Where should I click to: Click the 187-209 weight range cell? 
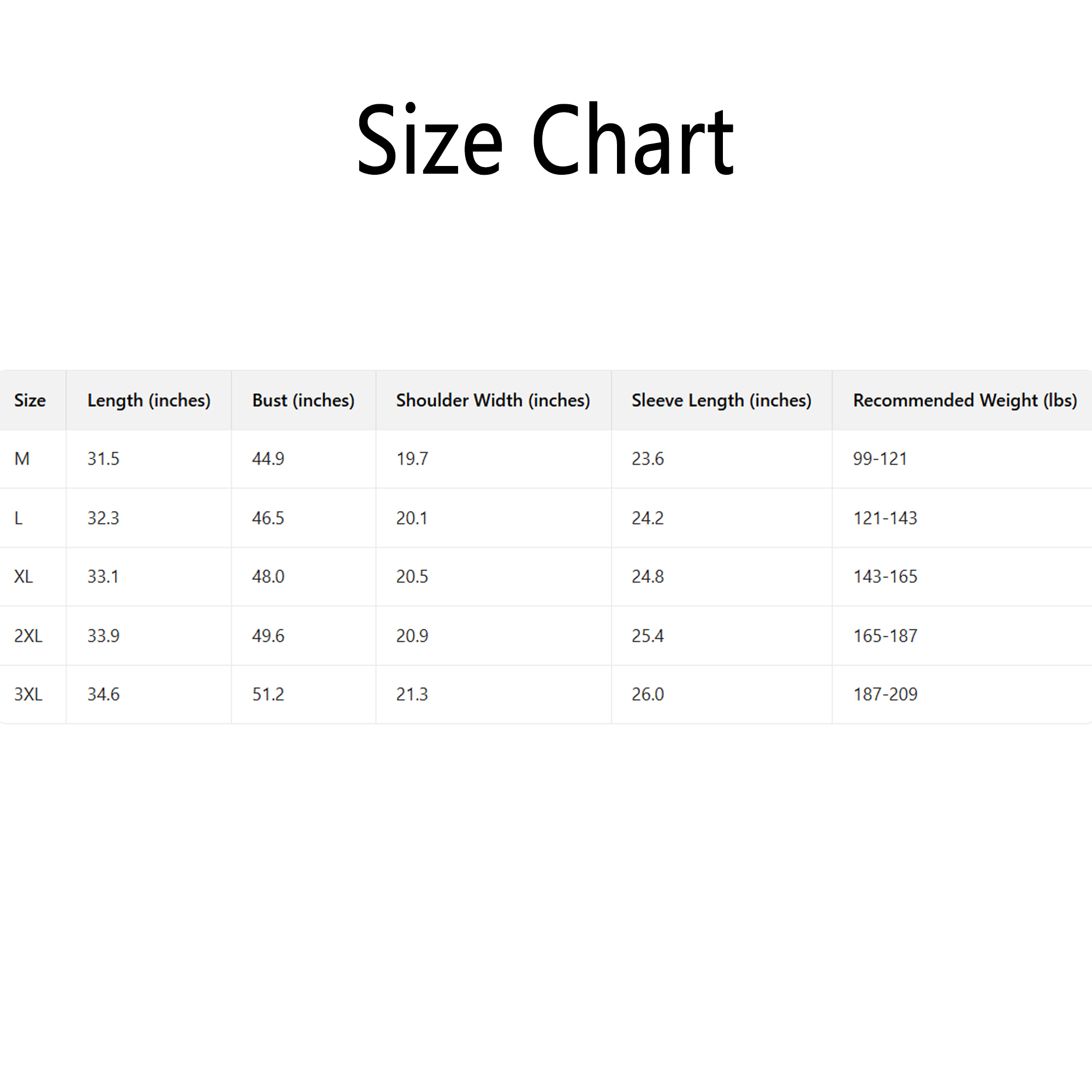[x=885, y=694]
